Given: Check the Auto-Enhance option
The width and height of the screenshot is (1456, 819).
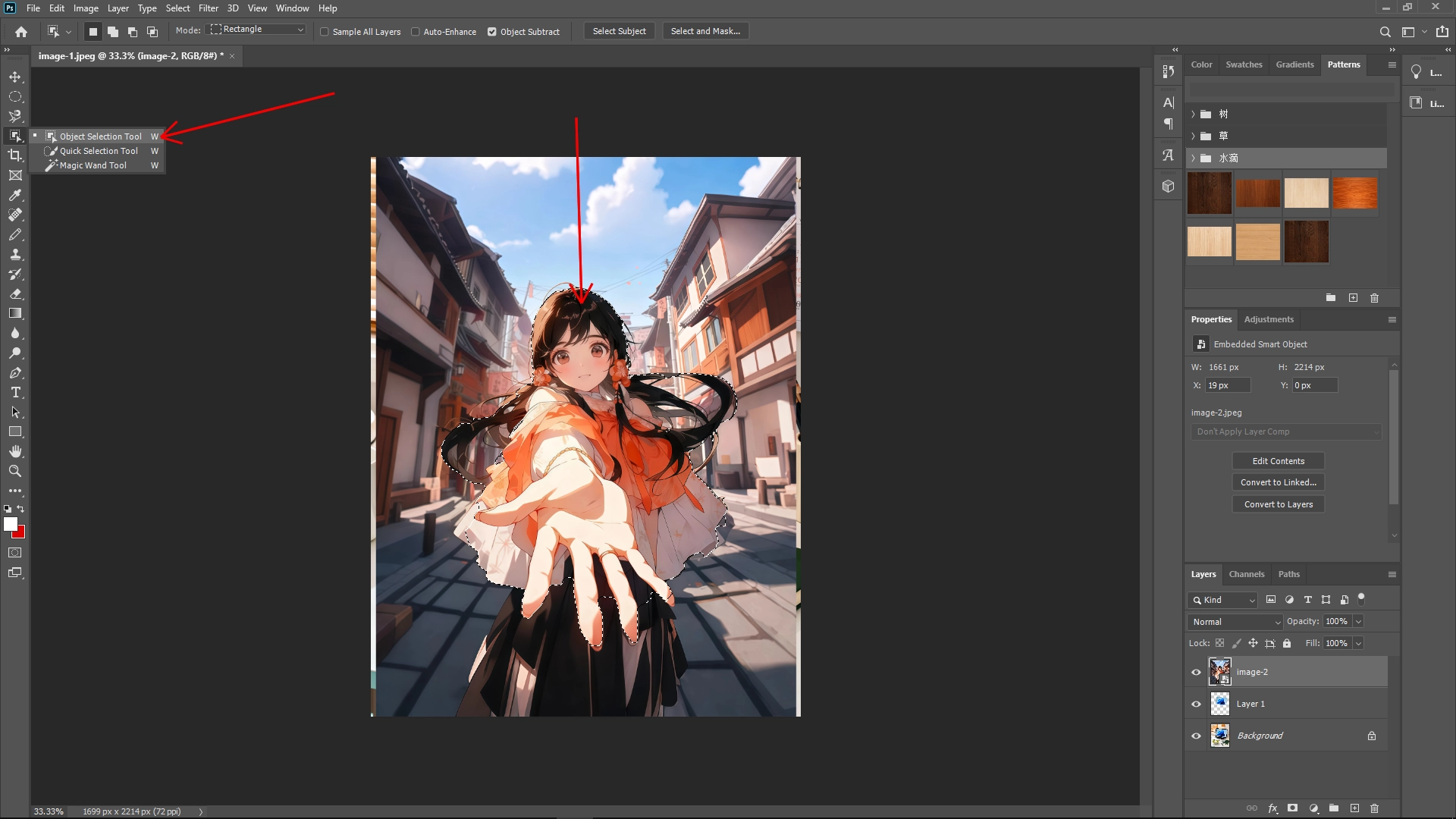Looking at the screenshot, I should pyautogui.click(x=416, y=32).
